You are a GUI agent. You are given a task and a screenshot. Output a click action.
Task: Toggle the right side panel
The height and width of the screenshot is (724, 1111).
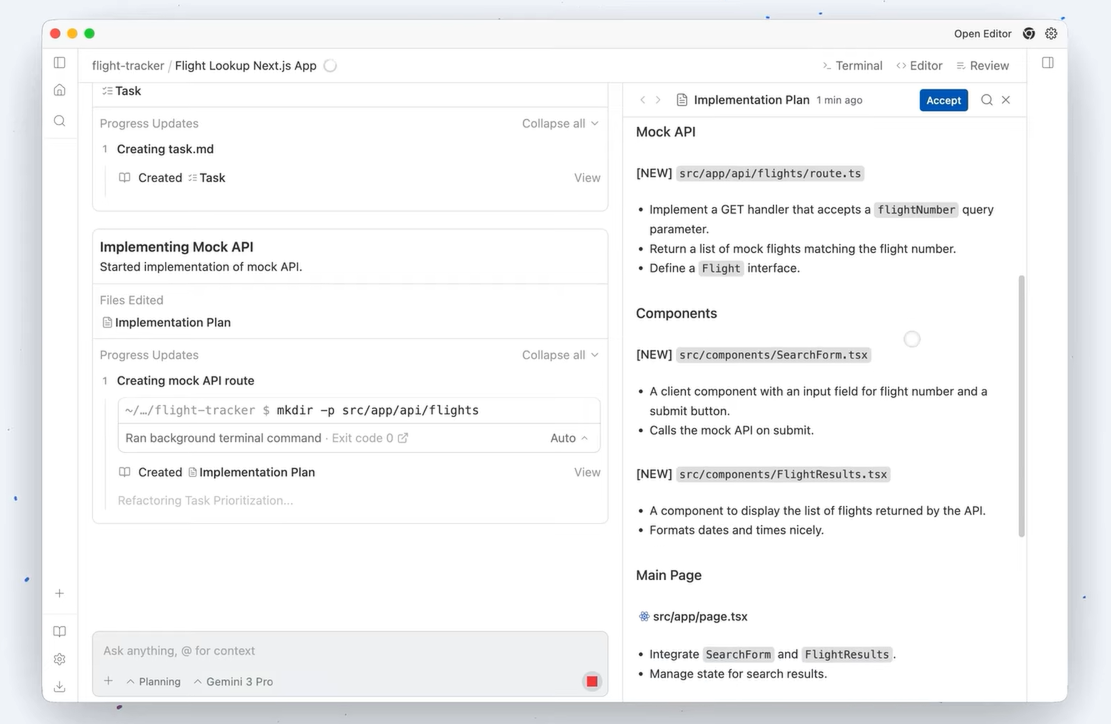pos(1047,63)
